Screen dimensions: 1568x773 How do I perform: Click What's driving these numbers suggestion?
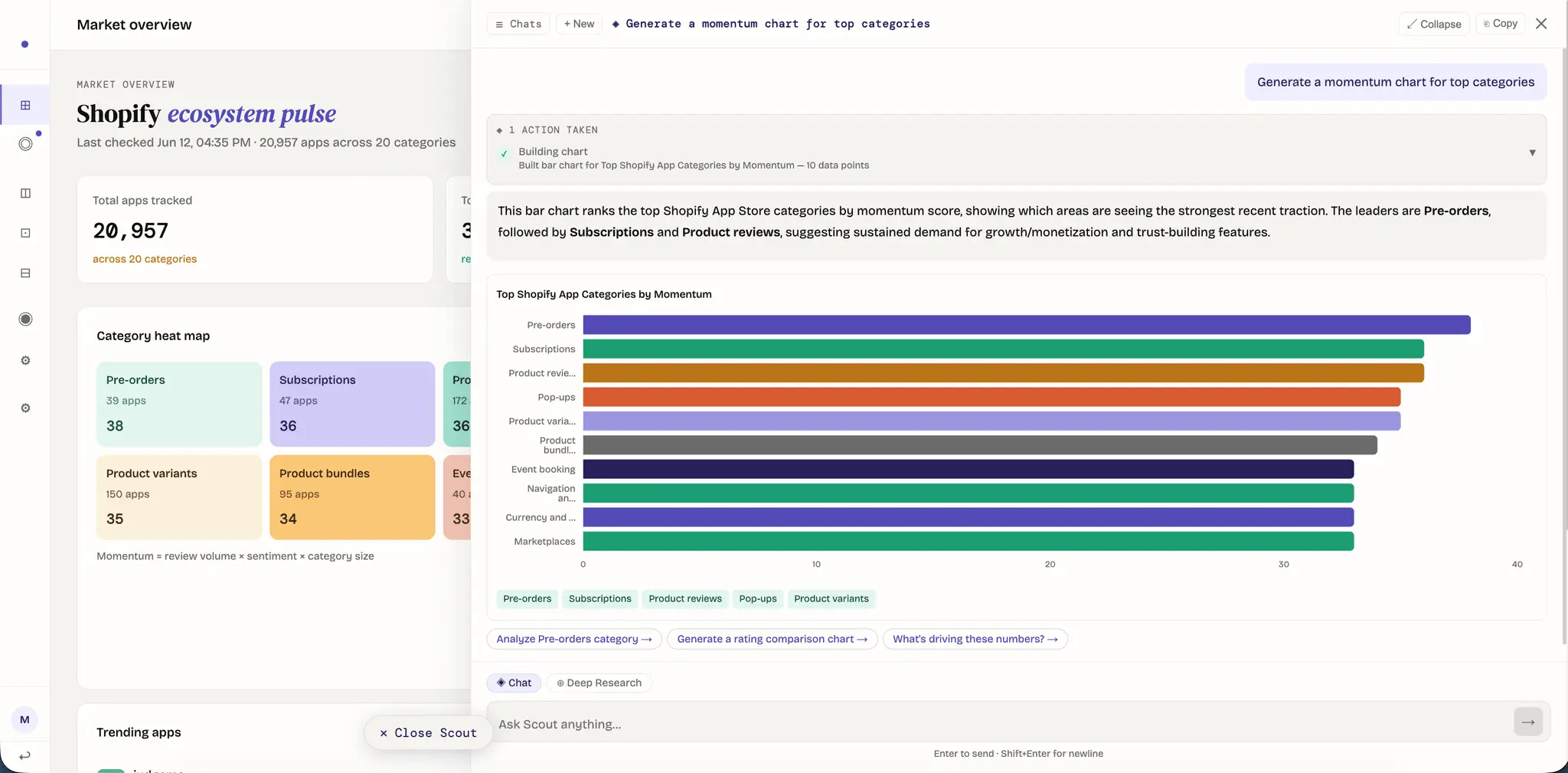click(975, 639)
